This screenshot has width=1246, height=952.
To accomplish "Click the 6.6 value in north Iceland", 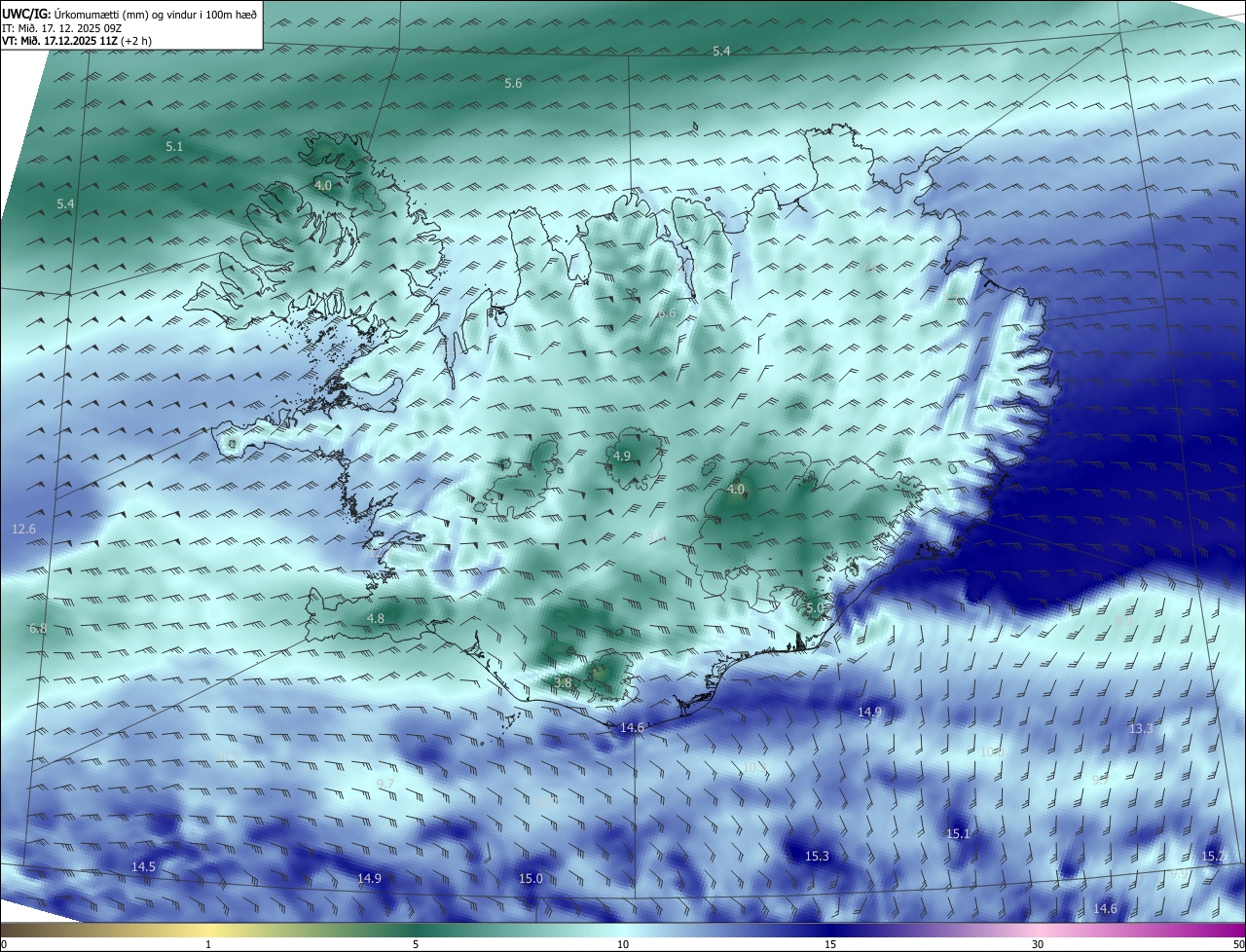I will click(x=667, y=313).
